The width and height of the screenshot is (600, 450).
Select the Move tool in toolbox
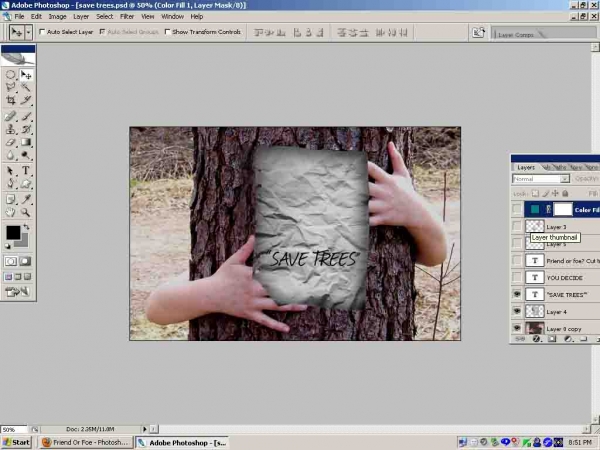coord(26,75)
